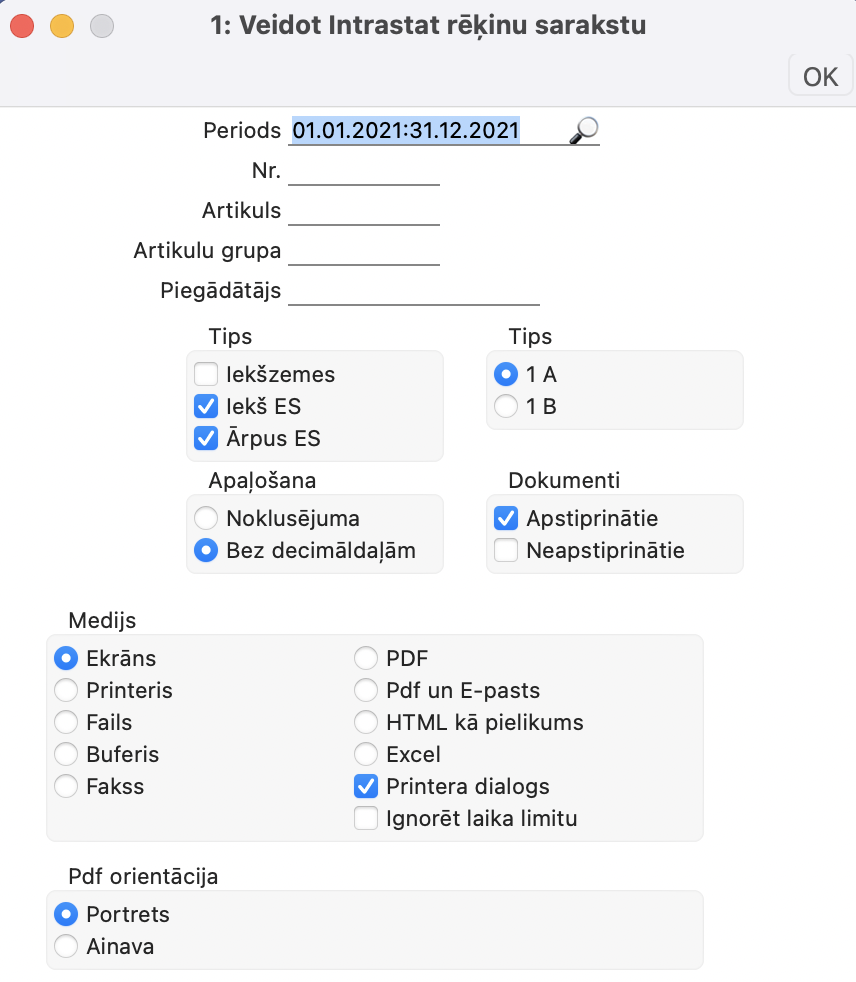Select the 1 B type option
This screenshot has height=982, width=856.
(507, 407)
